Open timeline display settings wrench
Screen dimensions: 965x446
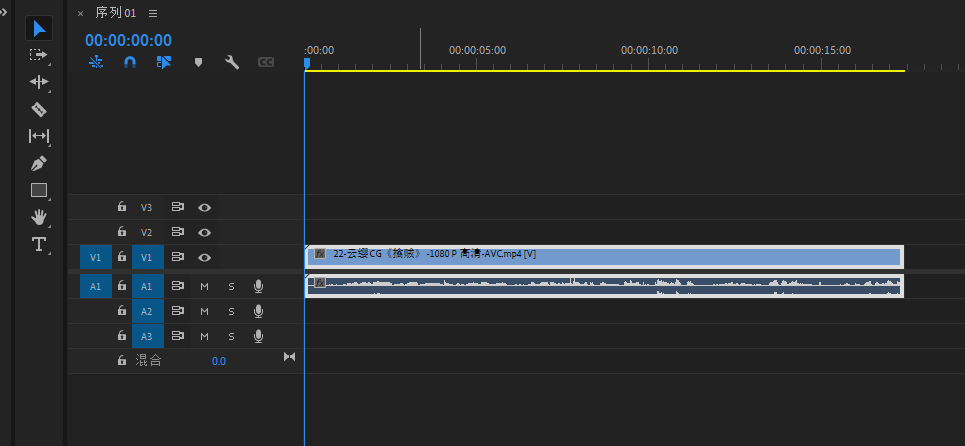point(232,62)
